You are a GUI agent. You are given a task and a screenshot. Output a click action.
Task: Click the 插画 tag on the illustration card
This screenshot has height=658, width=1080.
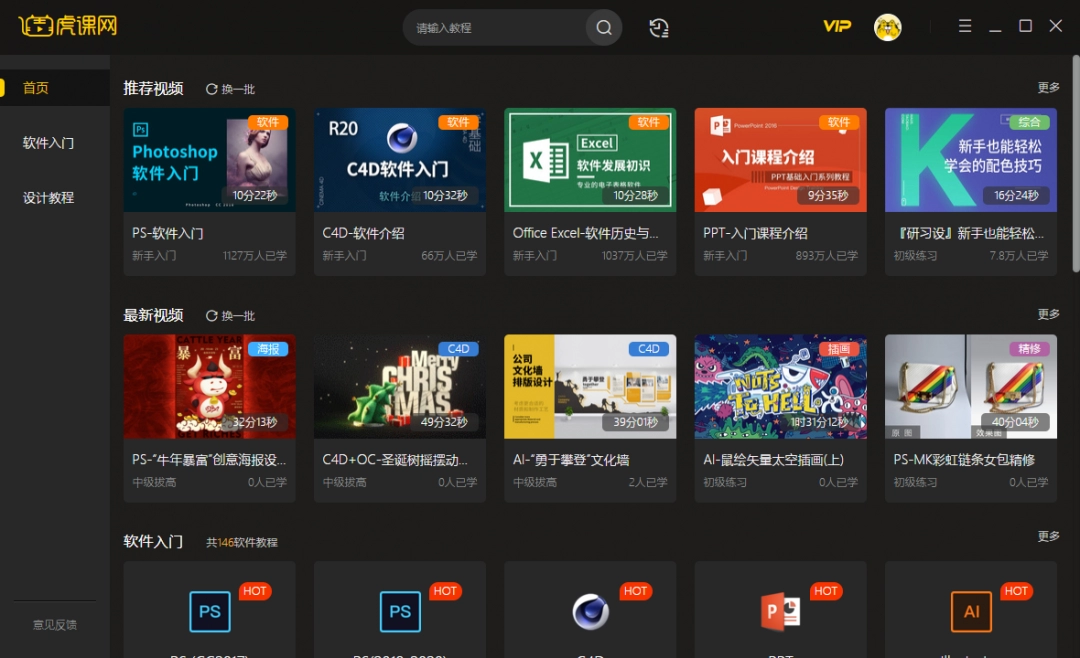(x=839, y=349)
